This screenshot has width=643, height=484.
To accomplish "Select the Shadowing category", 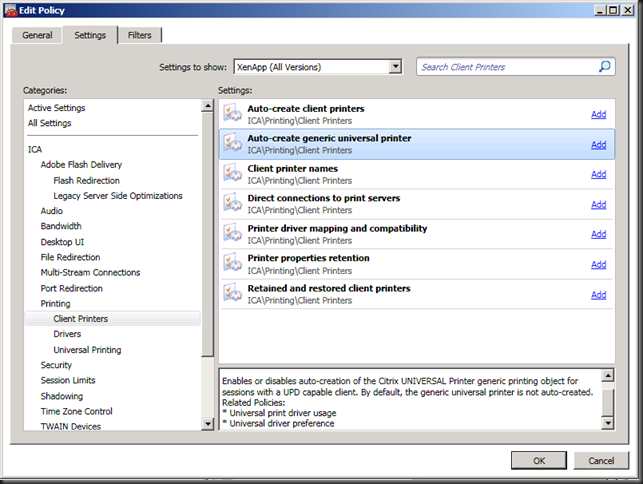I will 62,396.
